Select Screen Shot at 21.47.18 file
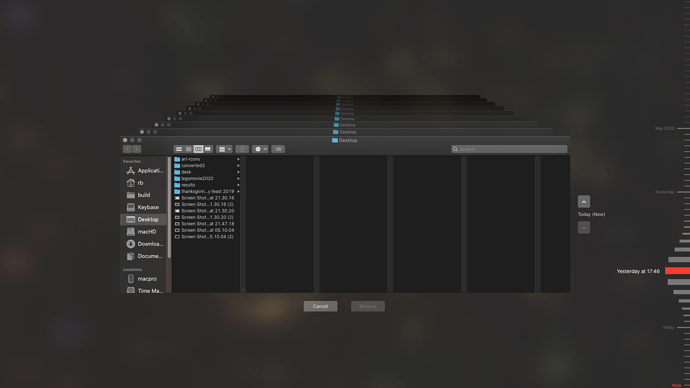This screenshot has width=690, height=388. (x=207, y=224)
